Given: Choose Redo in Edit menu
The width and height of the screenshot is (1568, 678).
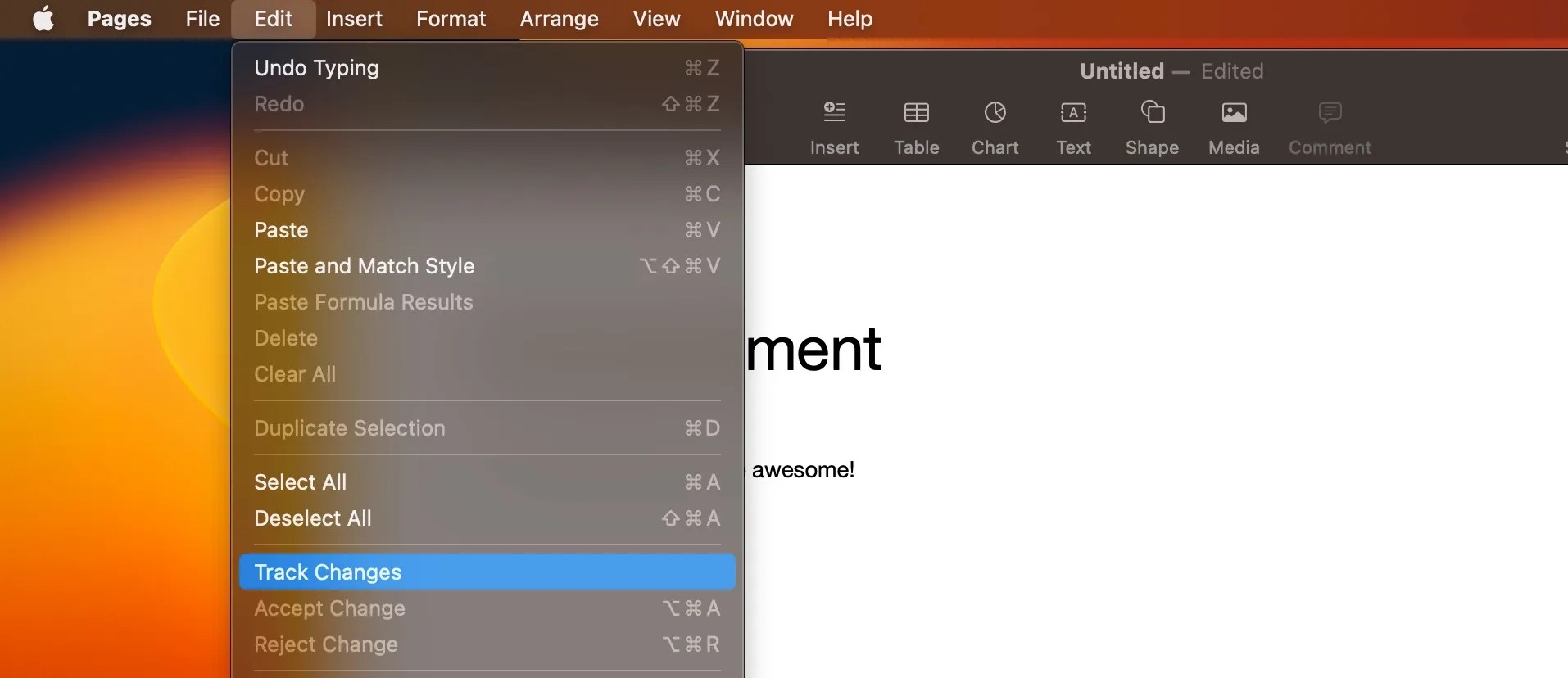Looking at the screenshot, I should (x=487, y=104).
